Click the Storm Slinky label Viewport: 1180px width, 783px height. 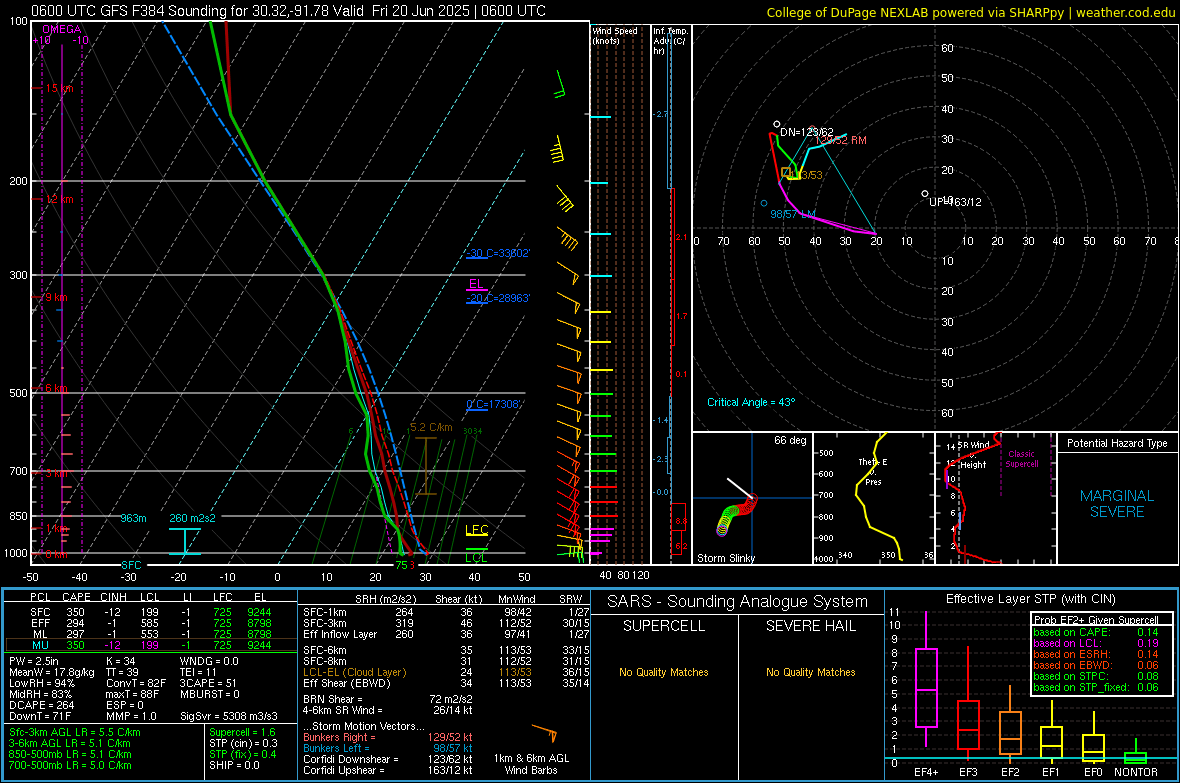725,558
